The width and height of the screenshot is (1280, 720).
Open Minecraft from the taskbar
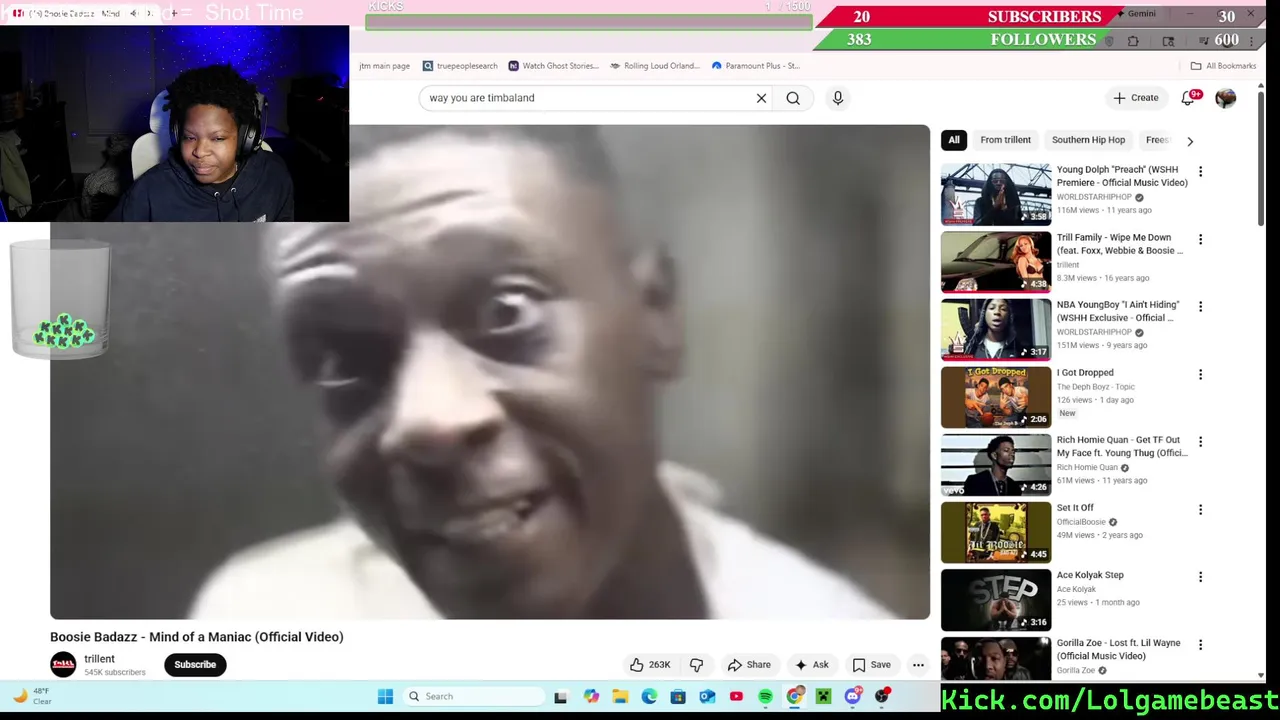(823, 696)
